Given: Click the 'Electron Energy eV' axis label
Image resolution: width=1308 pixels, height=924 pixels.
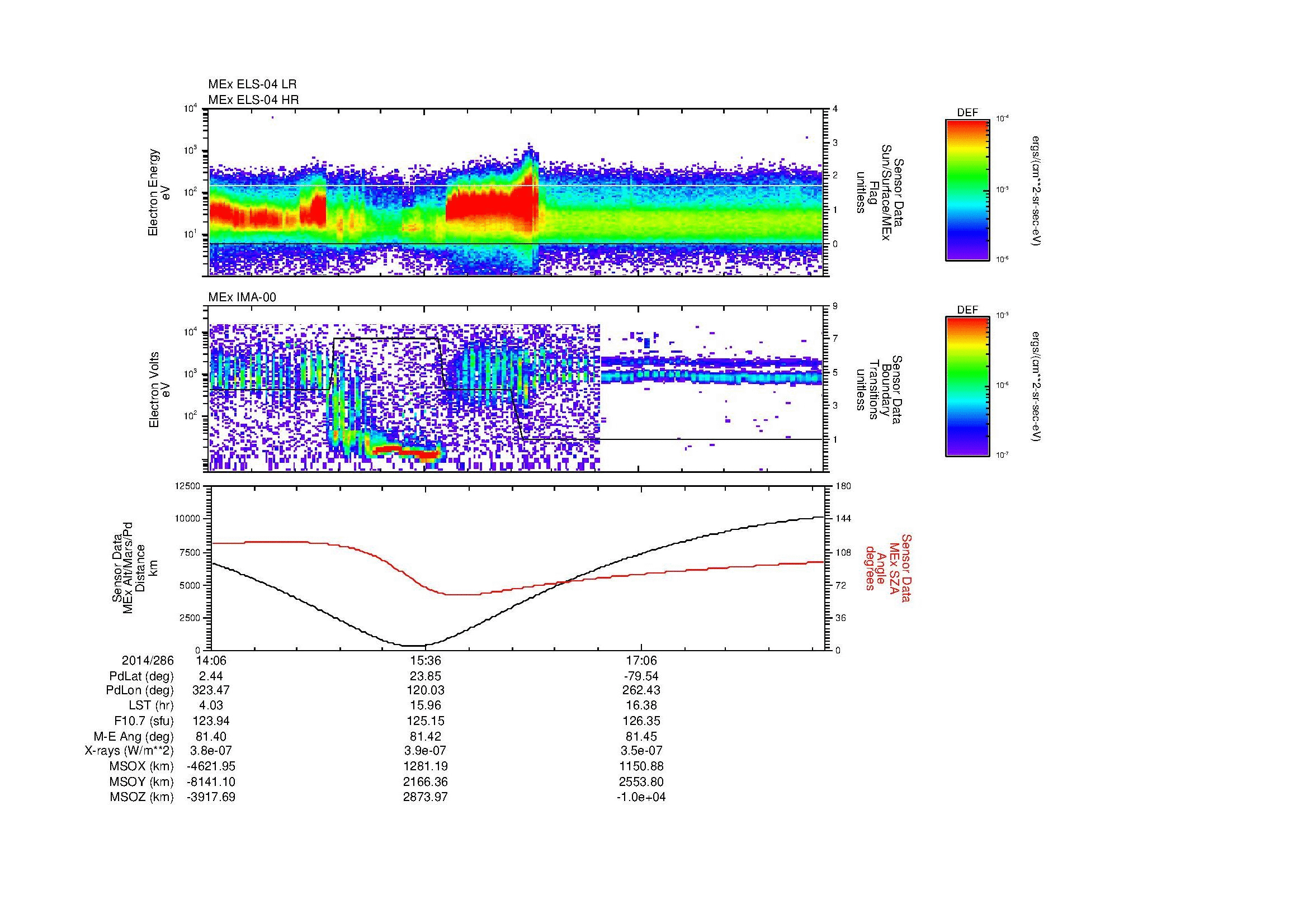Looking at the screenshot, I should [159, 192].
